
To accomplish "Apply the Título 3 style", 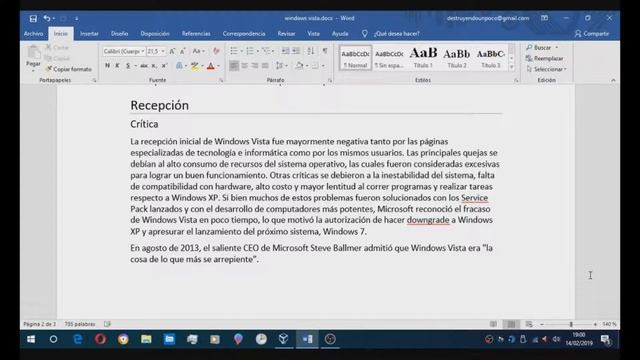I will pyautogui.click(x=491, y=58).
